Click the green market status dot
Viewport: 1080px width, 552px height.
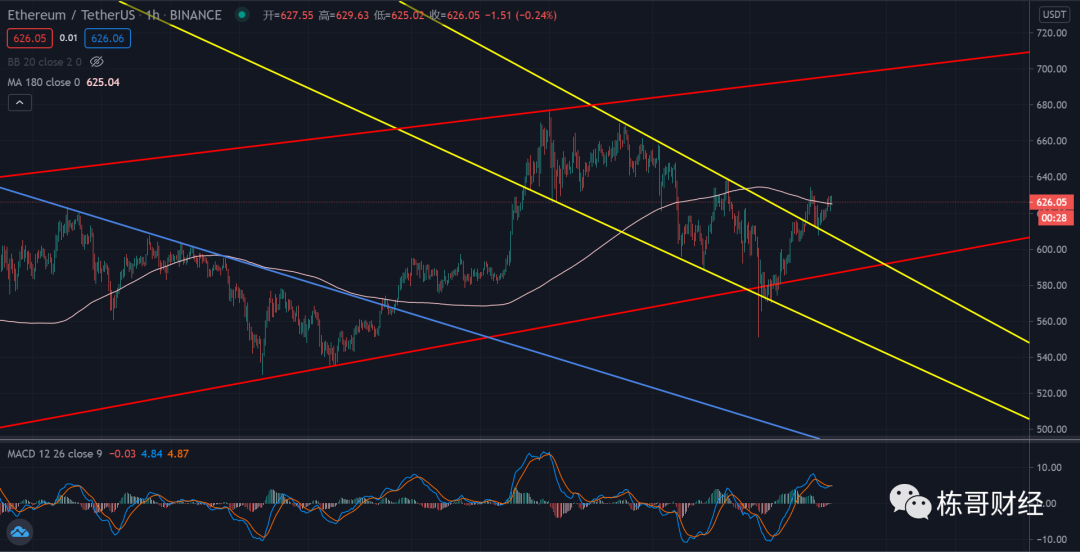[x=243, y=15]
